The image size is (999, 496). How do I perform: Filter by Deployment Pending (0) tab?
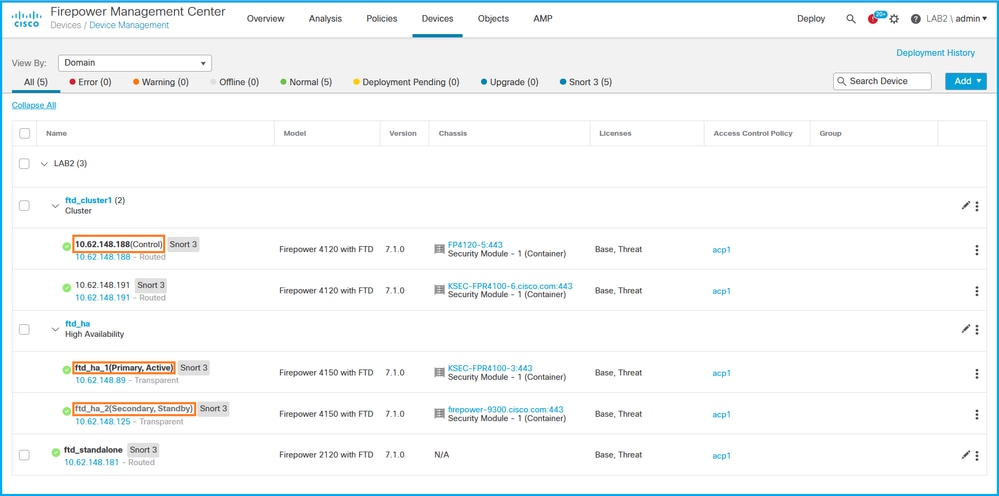tap(406, 82)
